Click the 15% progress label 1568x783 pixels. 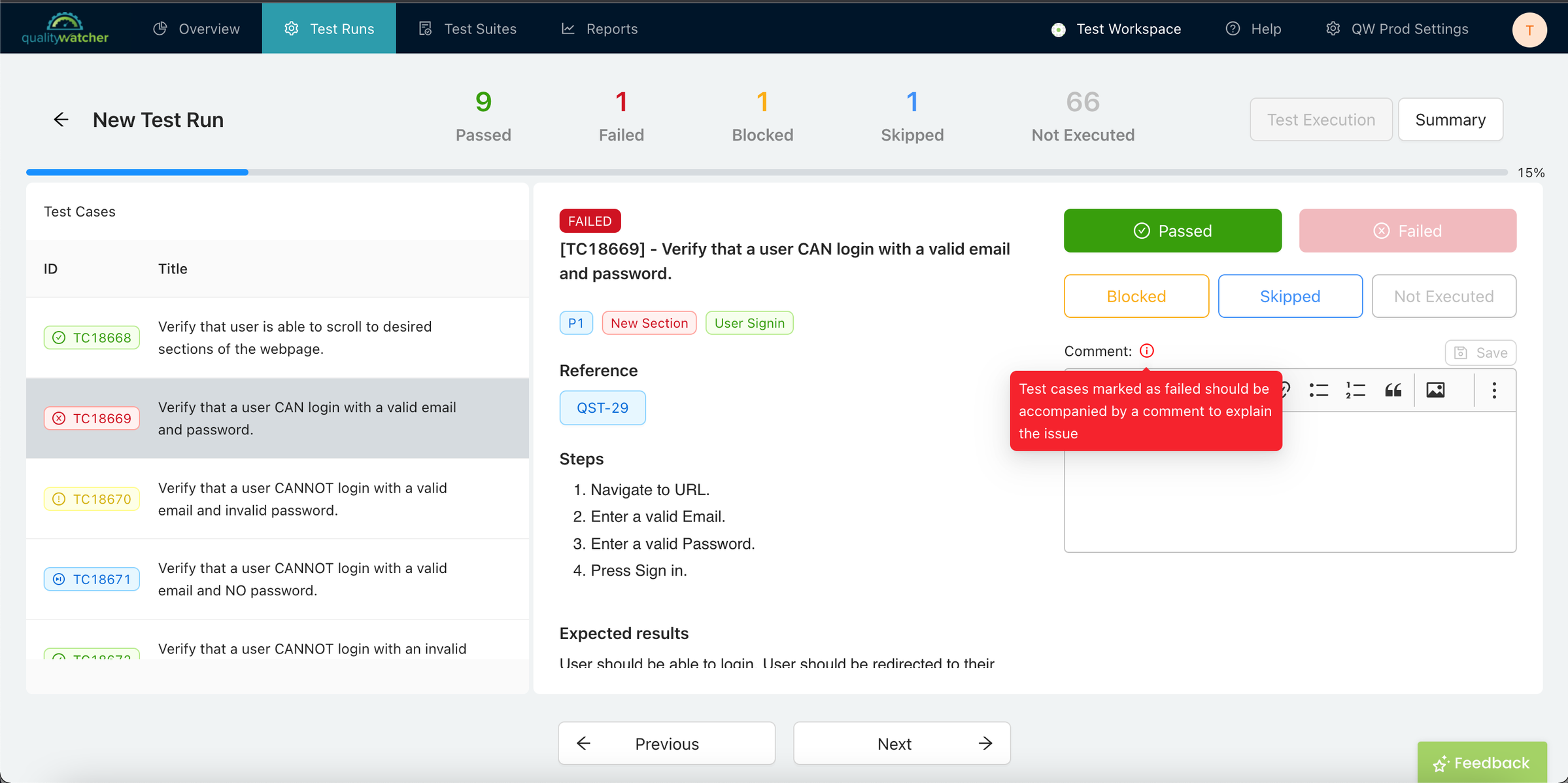pos(1531,173)
